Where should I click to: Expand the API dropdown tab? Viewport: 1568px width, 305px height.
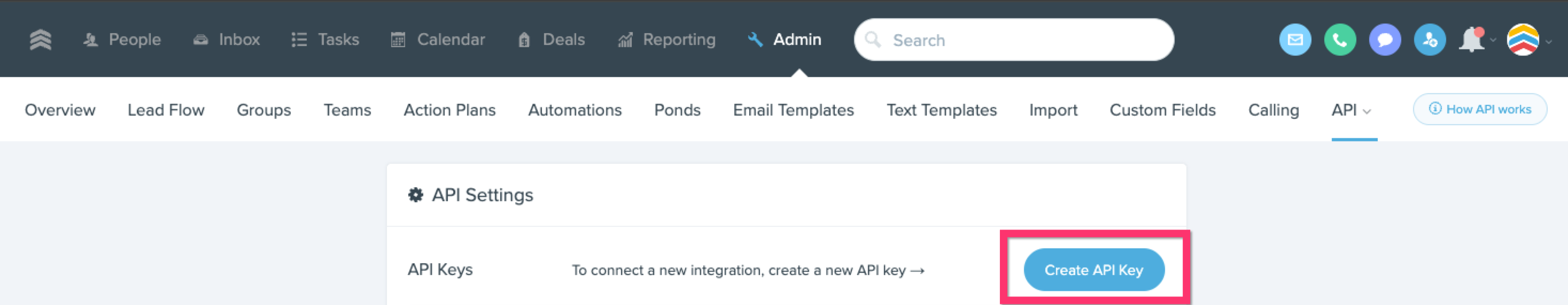click(1350, 110)
